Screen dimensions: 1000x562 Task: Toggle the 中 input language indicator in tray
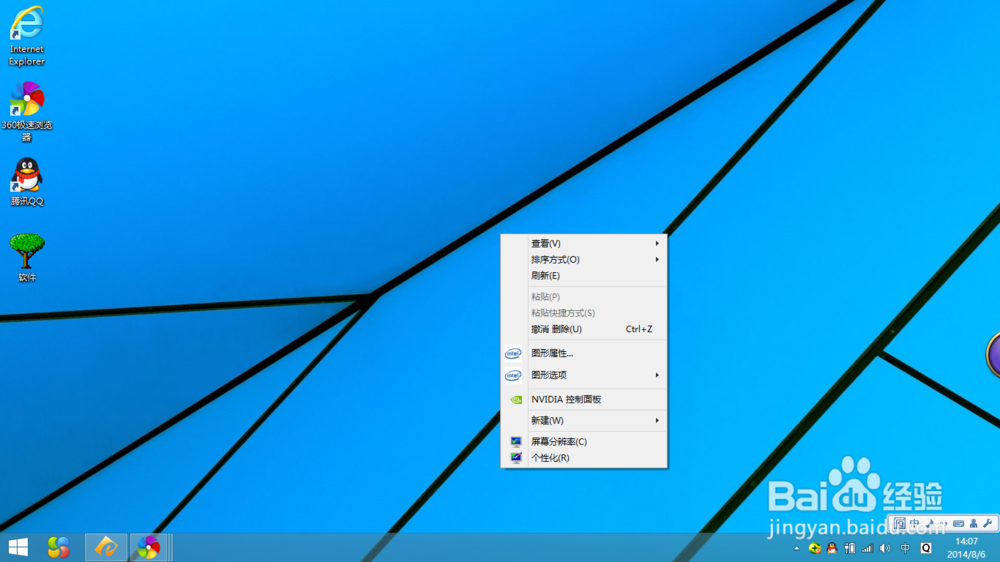(x=905, y=548)
